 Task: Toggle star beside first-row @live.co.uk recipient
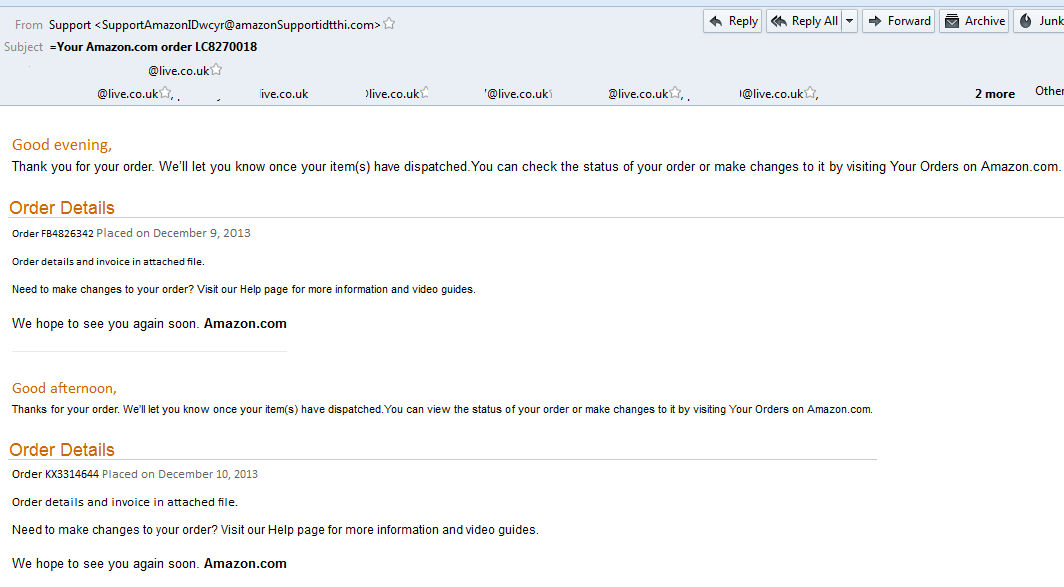coord(216,70)
